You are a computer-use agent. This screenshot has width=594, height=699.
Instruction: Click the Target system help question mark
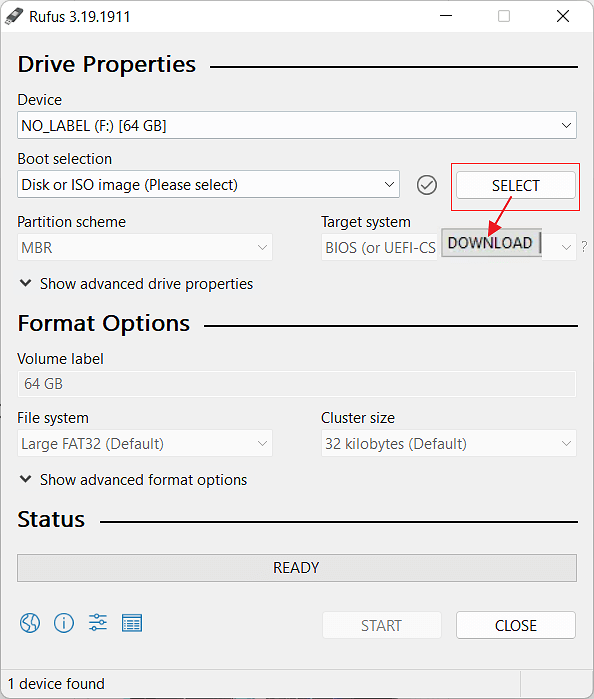click(x=584, y=247)
